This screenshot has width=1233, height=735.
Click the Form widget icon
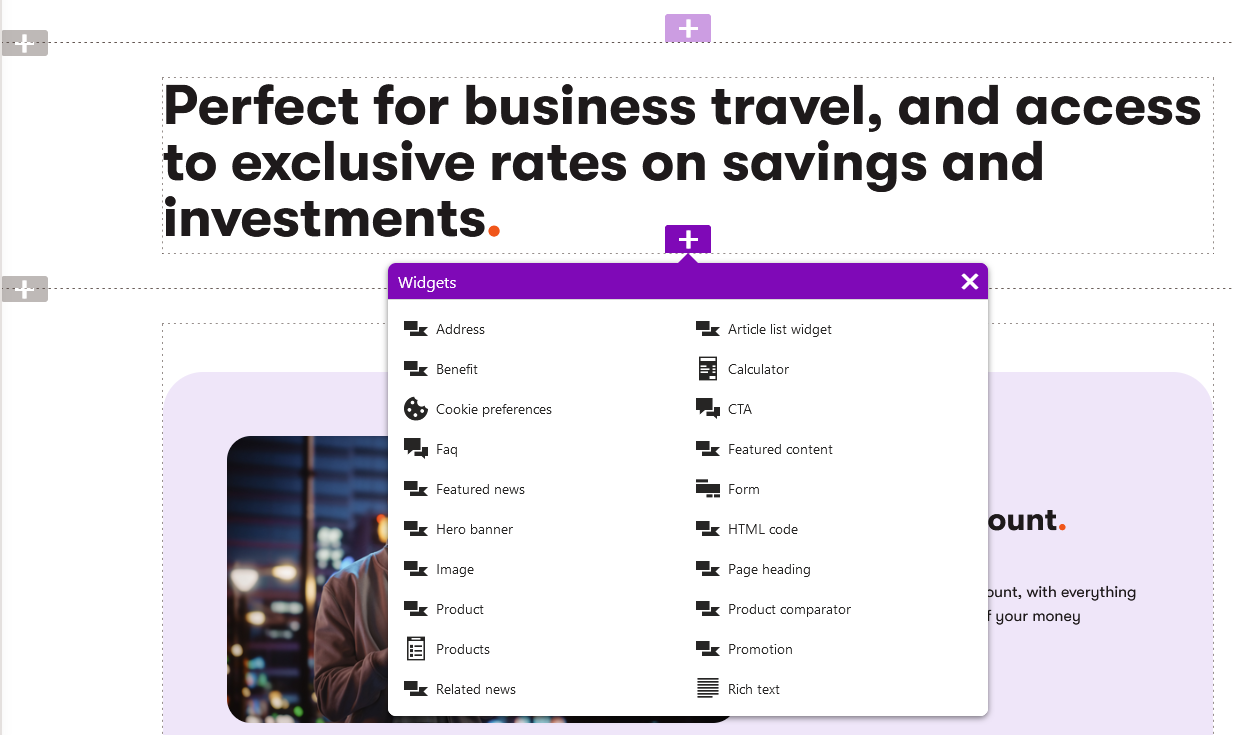[708, 489]
